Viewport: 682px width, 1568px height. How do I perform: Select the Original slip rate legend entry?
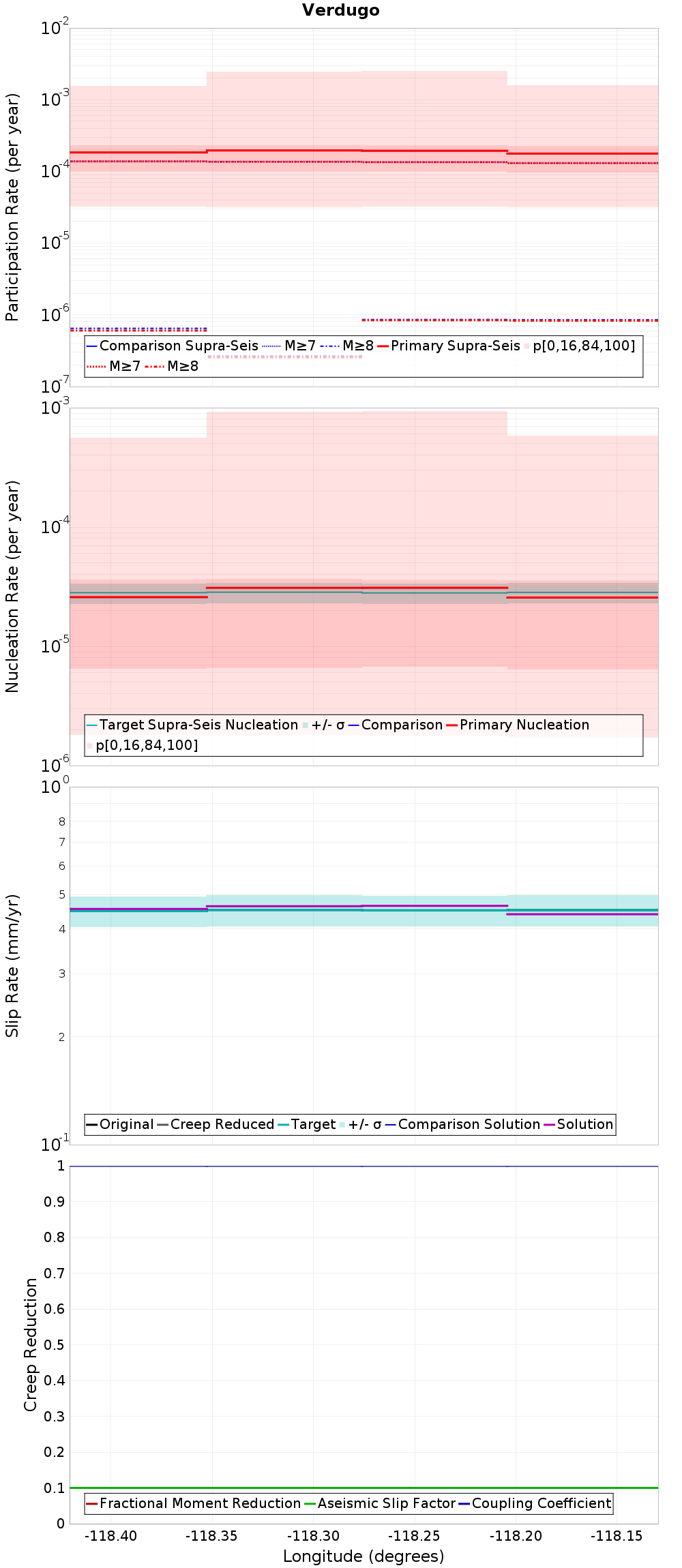point(120,1124)
